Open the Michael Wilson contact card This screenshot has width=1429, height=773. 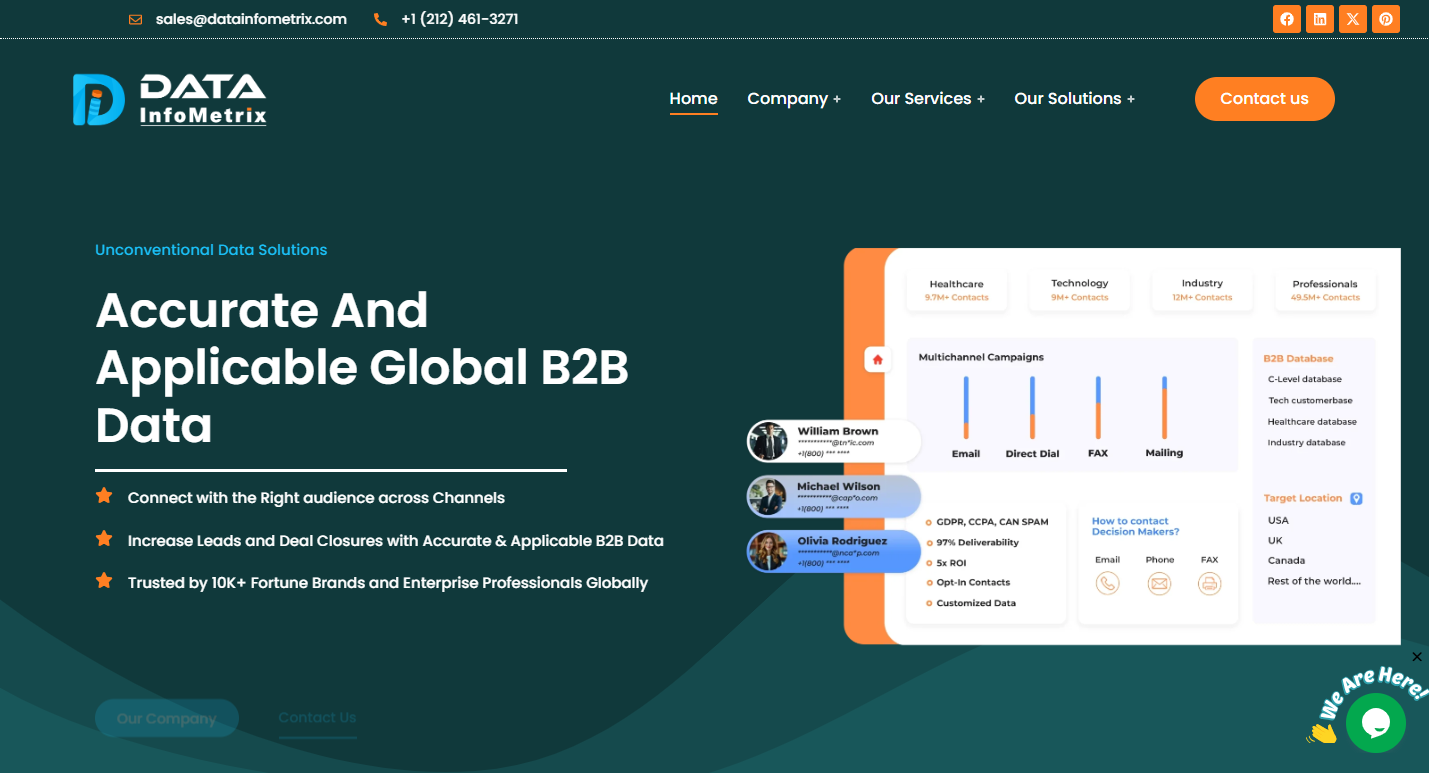(834, 496)
